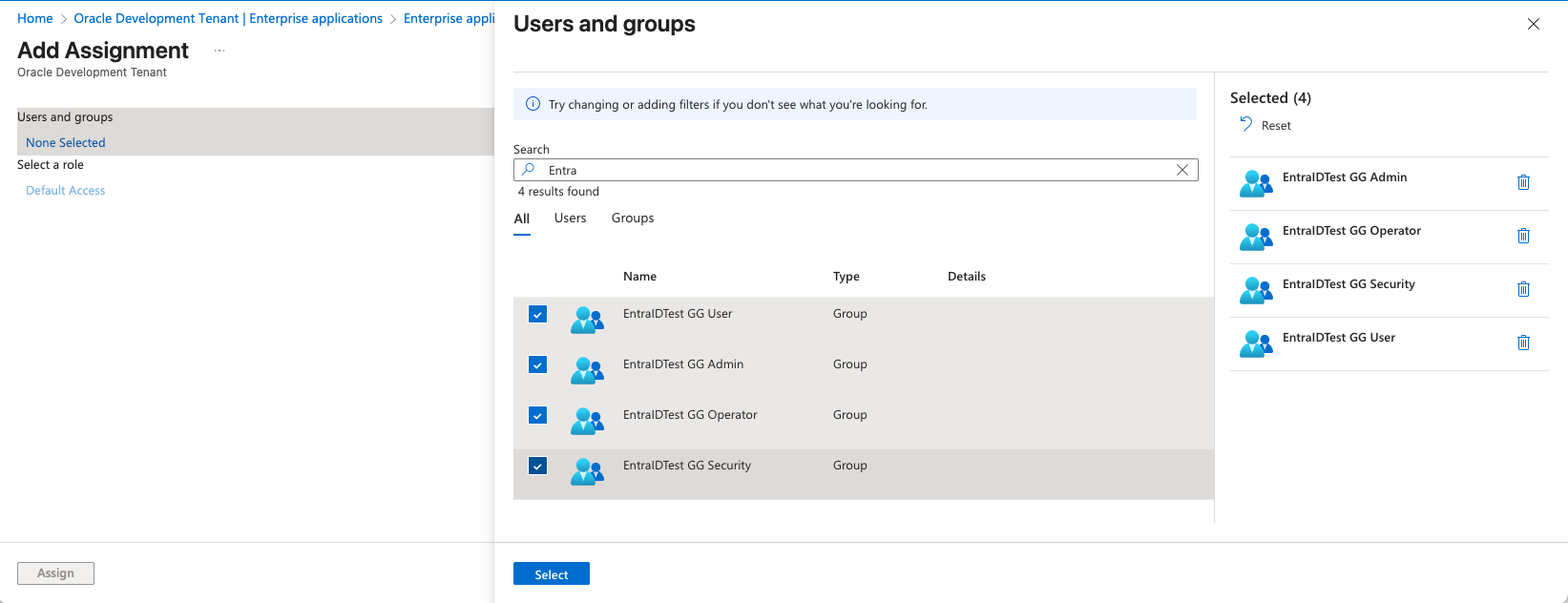Click EntraIDTest GG Admin text in Selected list
Viewport: 1568px width, 603px height.
point(1345,177)
